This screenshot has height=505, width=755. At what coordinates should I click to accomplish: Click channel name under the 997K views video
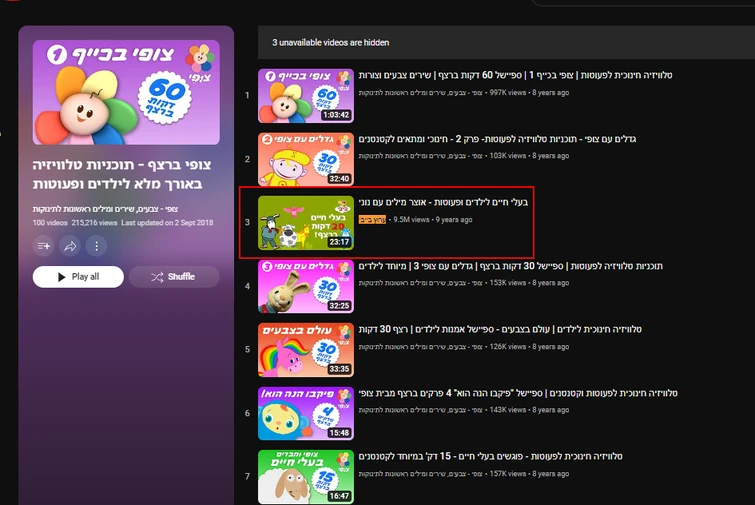point(420,92)
